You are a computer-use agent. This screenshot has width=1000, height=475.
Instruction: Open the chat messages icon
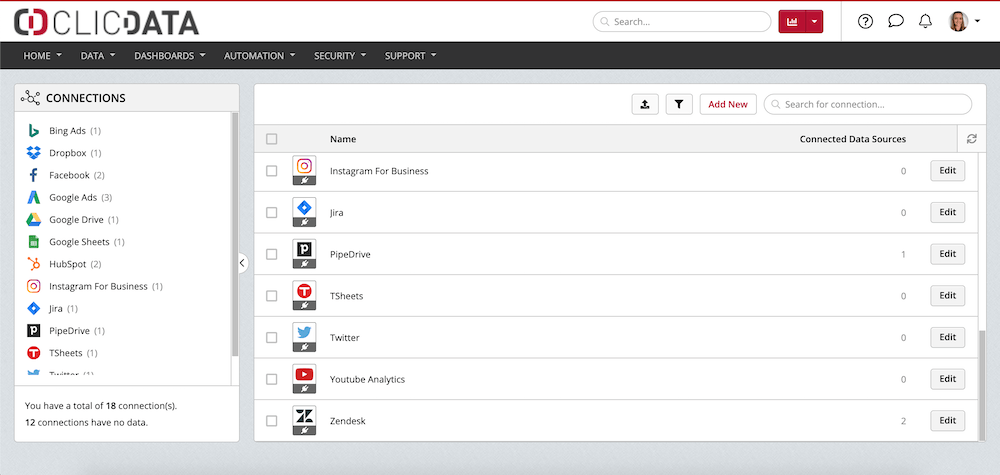tap(896, 21)
